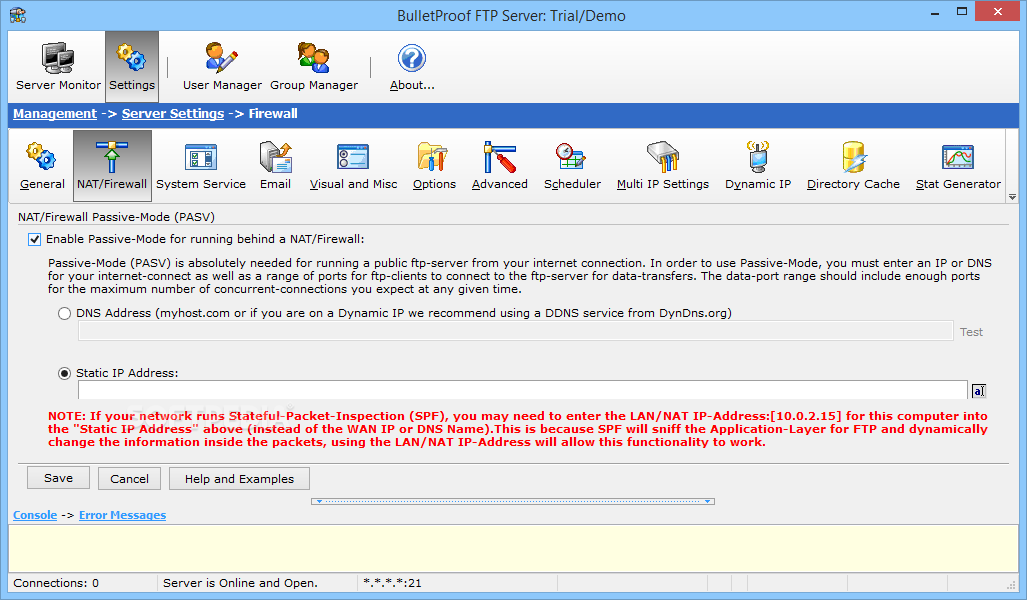Viewport: 1027px width, 600px height.
Task: Click the dotted splitter bar above console
Action: [x=513, y=501]
